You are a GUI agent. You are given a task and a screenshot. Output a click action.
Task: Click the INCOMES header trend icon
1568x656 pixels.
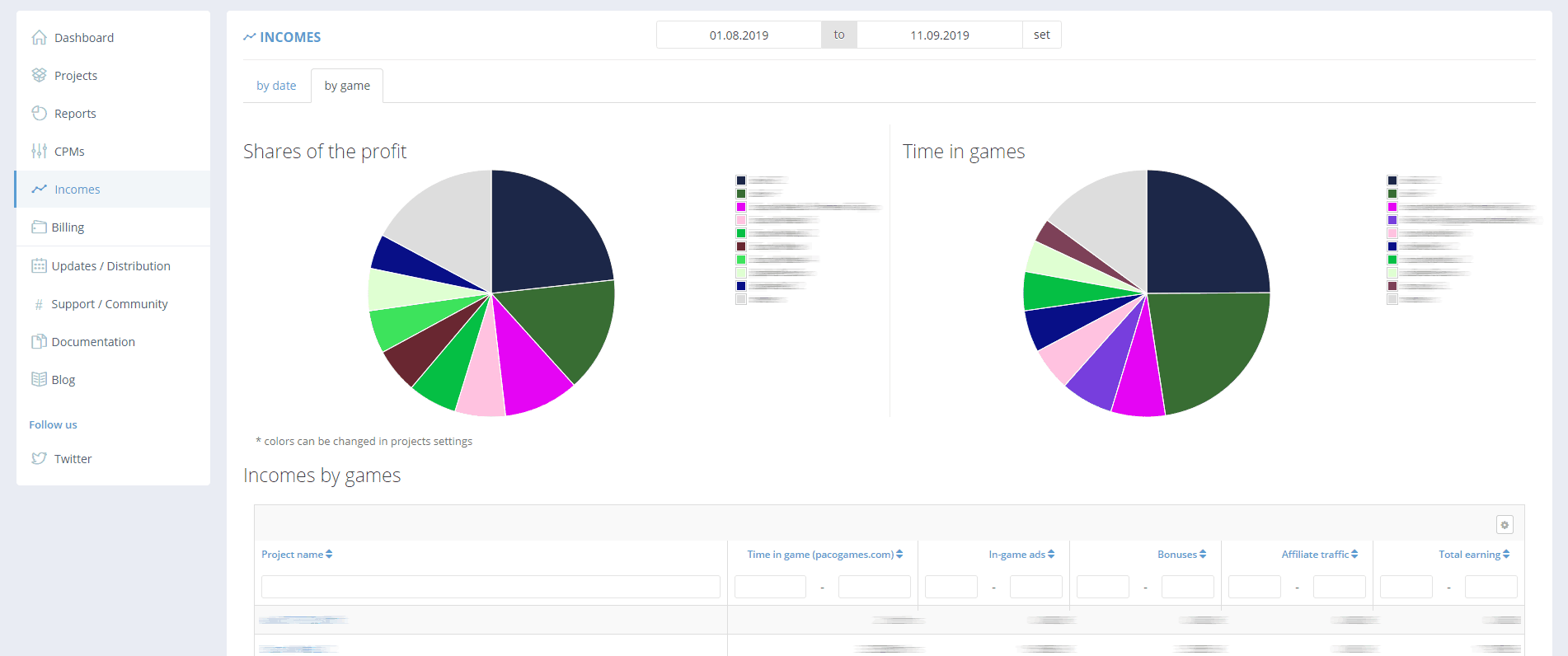click(249, 37)
